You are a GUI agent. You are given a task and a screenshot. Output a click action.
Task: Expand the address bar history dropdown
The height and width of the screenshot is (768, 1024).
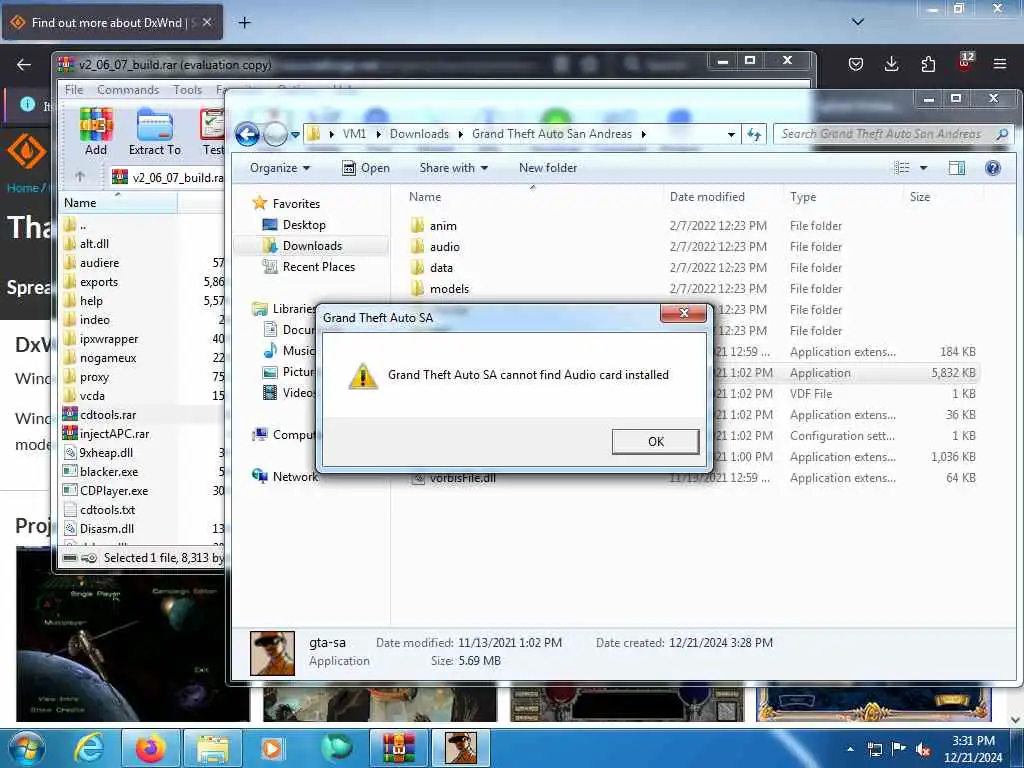731,135
